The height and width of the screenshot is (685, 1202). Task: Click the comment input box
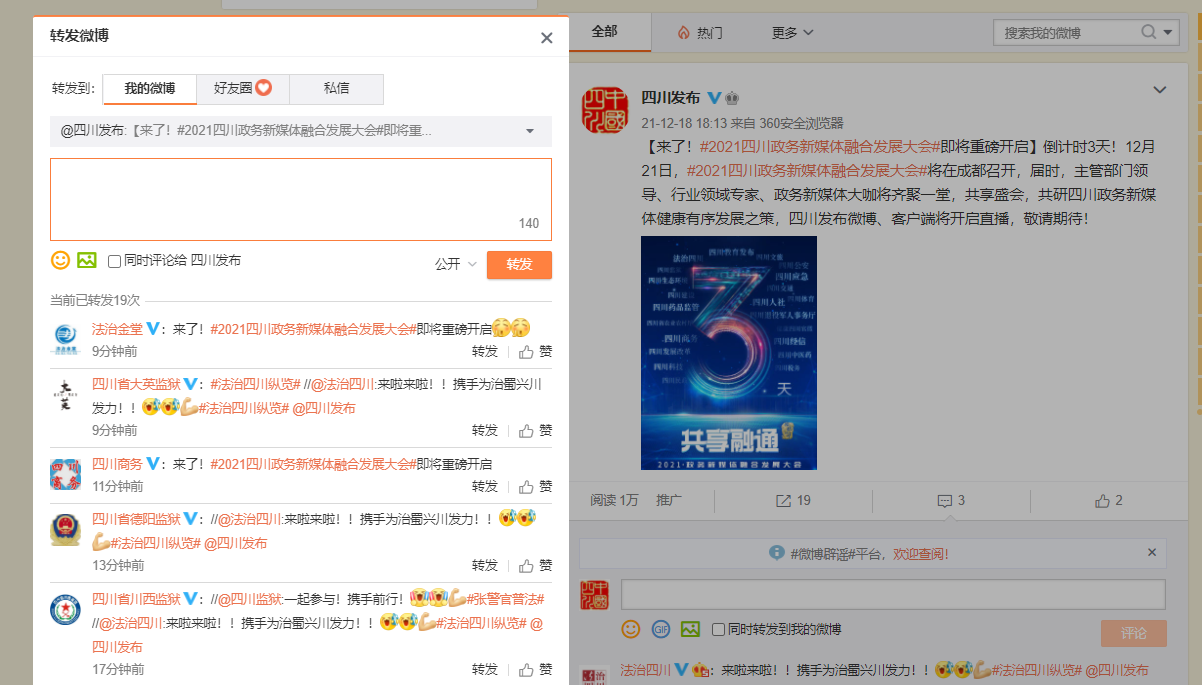coord(893,595)
